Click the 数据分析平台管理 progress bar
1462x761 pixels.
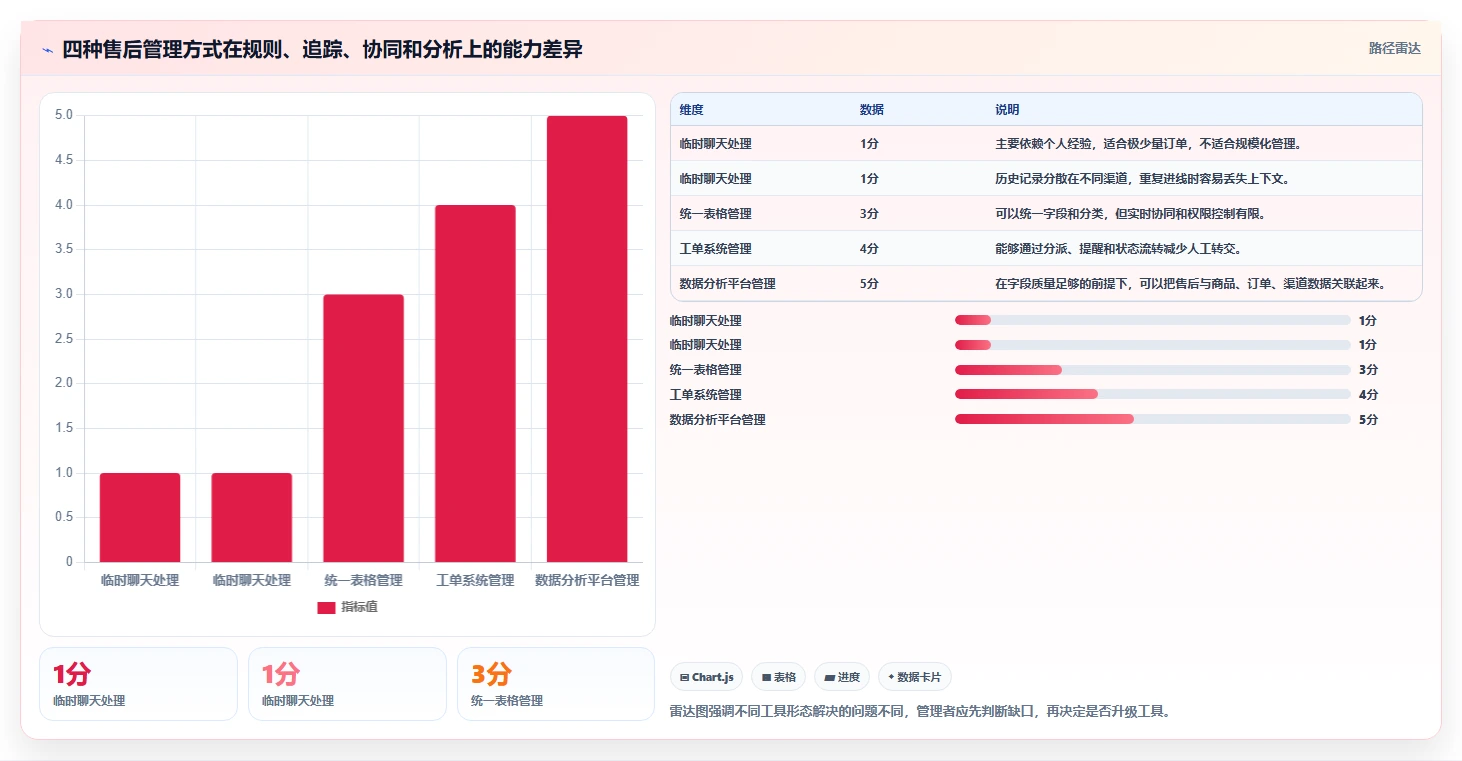(x=1152, y=420)
